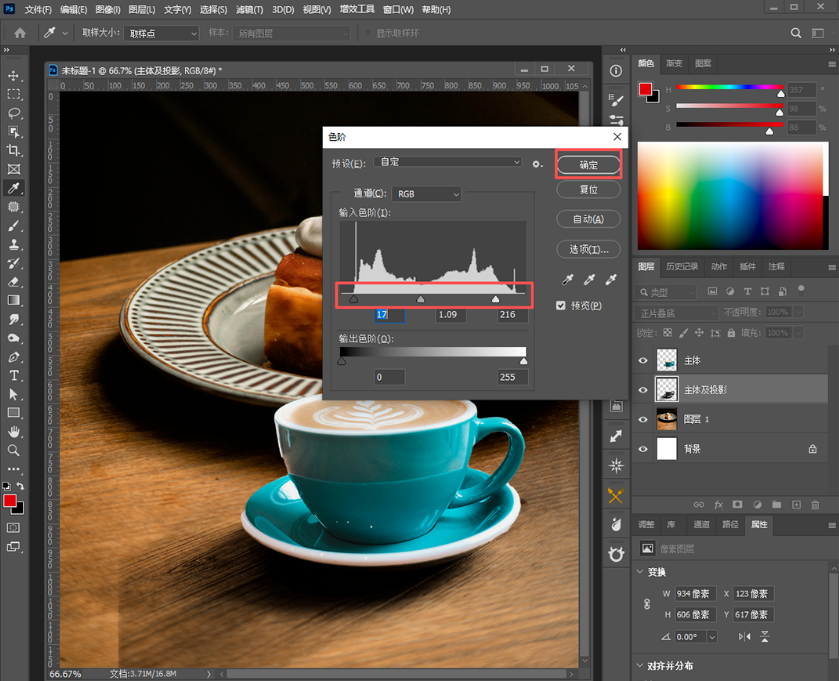Open the 预设 preset dropdown
The image size is (839, 681).
(448, 162)
